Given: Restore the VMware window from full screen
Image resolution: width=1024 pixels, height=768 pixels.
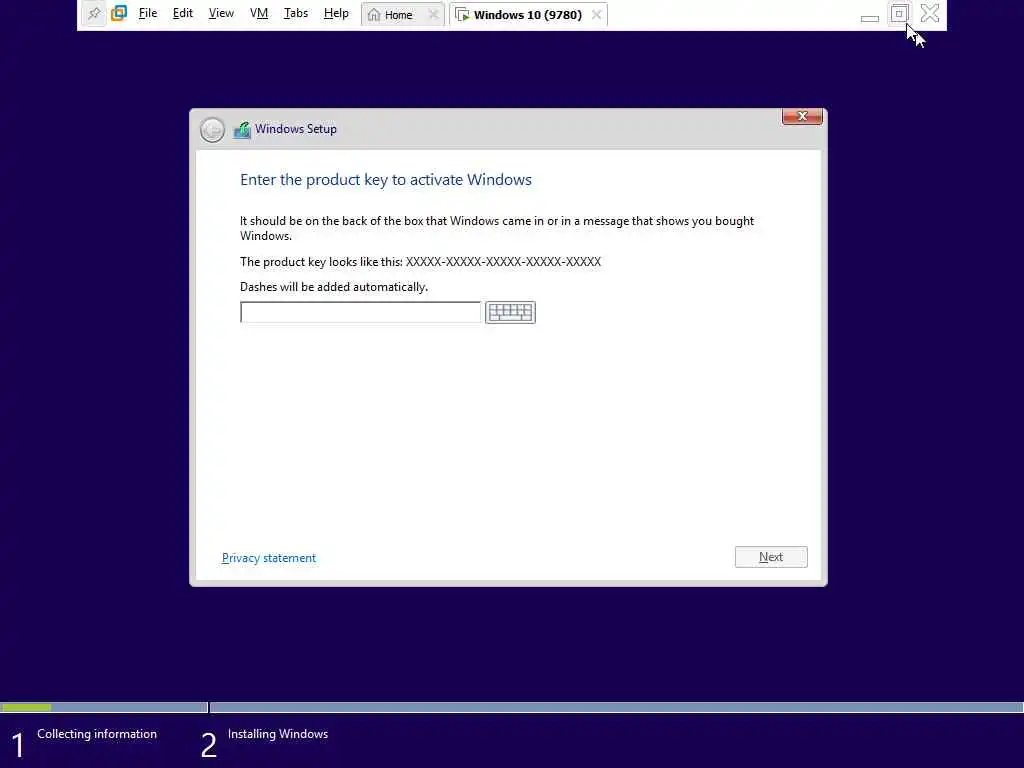Looking at the screenshot, I should 899,13.
